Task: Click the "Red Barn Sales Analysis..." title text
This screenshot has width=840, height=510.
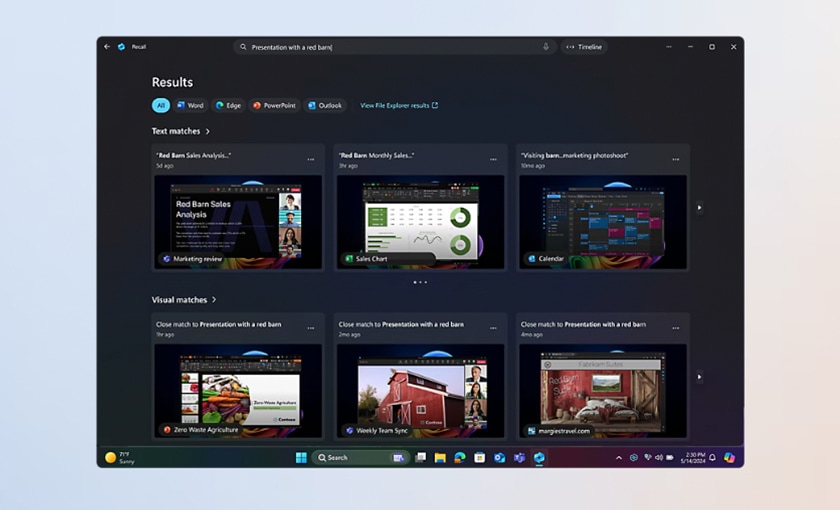Action: click(193, 155)
